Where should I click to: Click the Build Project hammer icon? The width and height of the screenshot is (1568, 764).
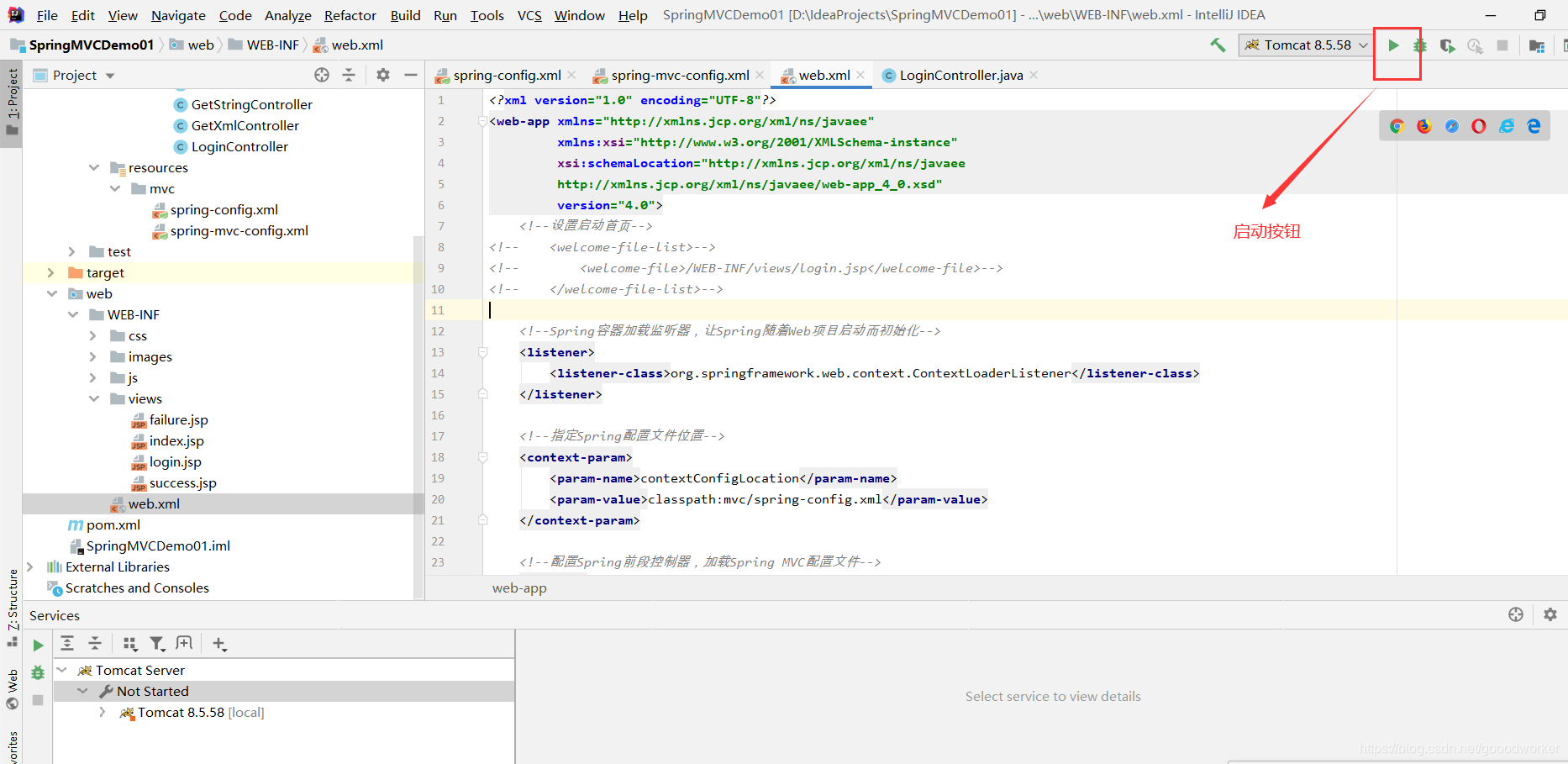tap(1218, 45)
